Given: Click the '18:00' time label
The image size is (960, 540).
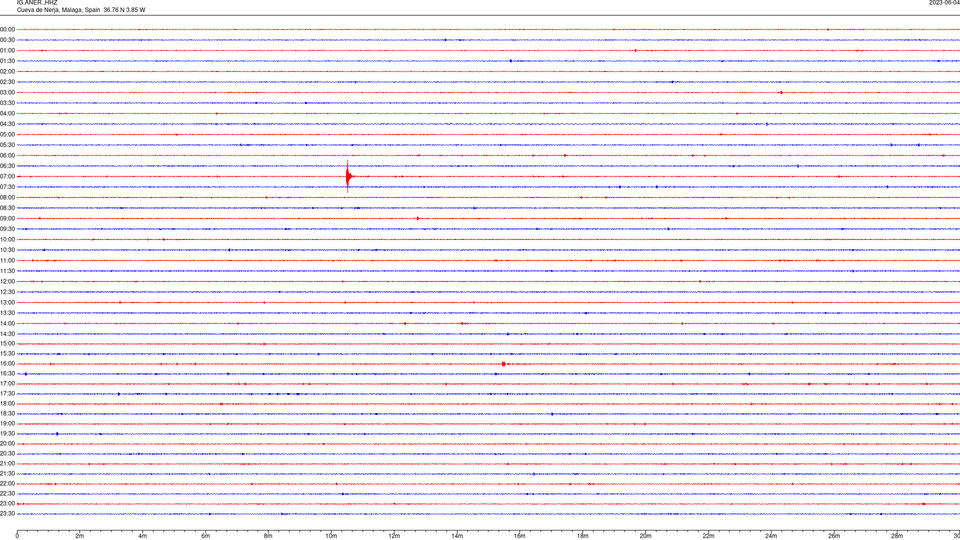Looking at the screenshot, I should click(7, 403).
